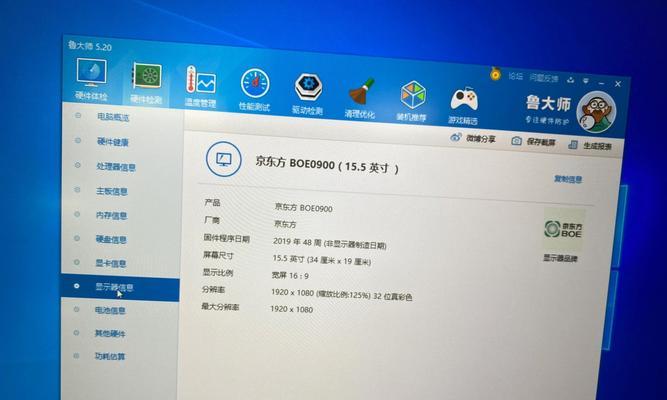Image resolution: width=667 pixels, height=400 pixels.
Task: Click the Weibo eye icon beside 微博分享
Action: 456,137
